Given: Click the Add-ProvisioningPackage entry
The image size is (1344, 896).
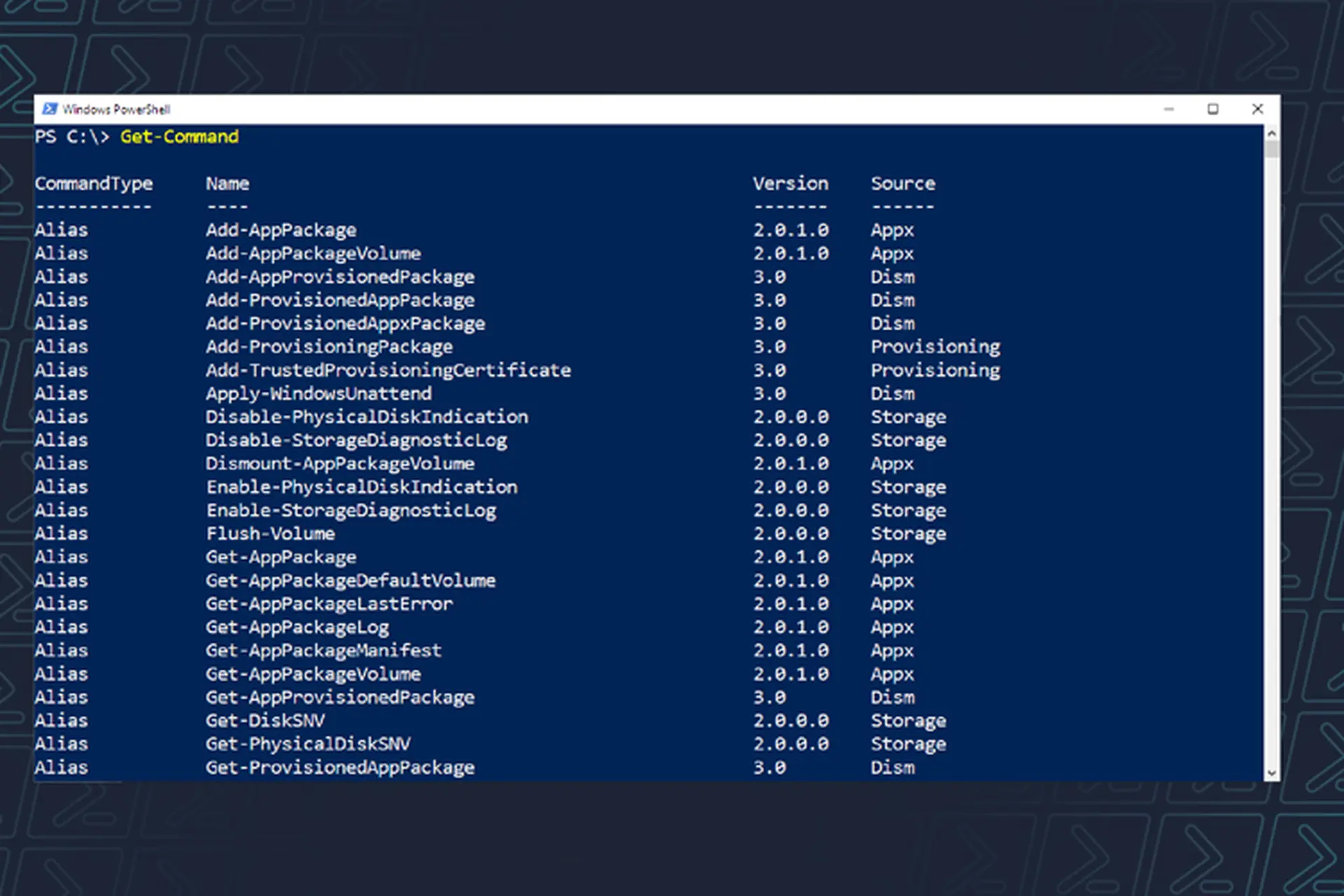Looking at the screenshot, I should (330, 347).
